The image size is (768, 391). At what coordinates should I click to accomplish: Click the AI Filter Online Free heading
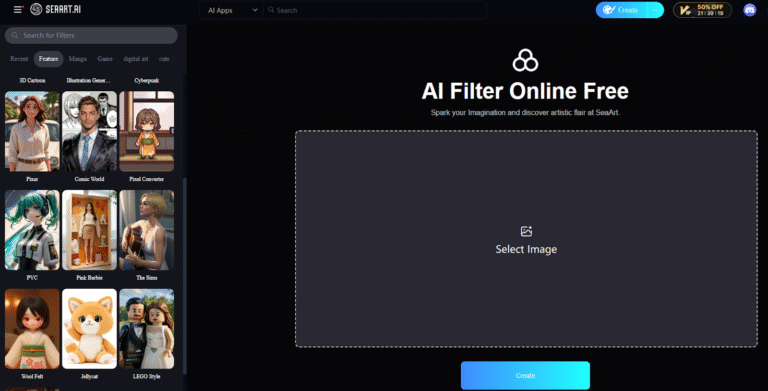coord(525,91)
